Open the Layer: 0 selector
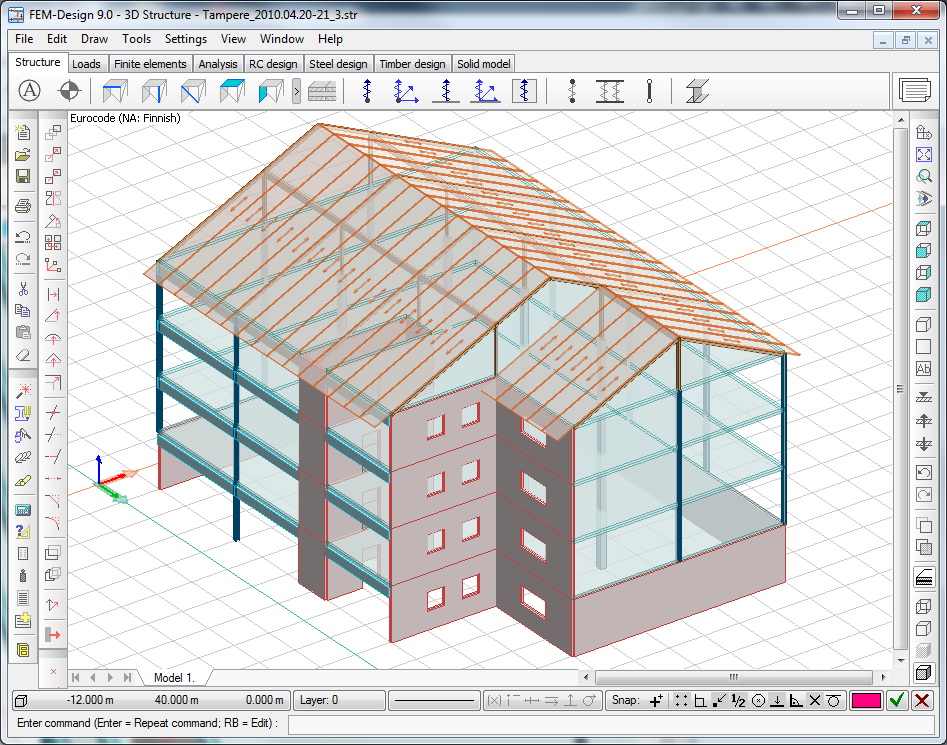 tap(339, 700)
